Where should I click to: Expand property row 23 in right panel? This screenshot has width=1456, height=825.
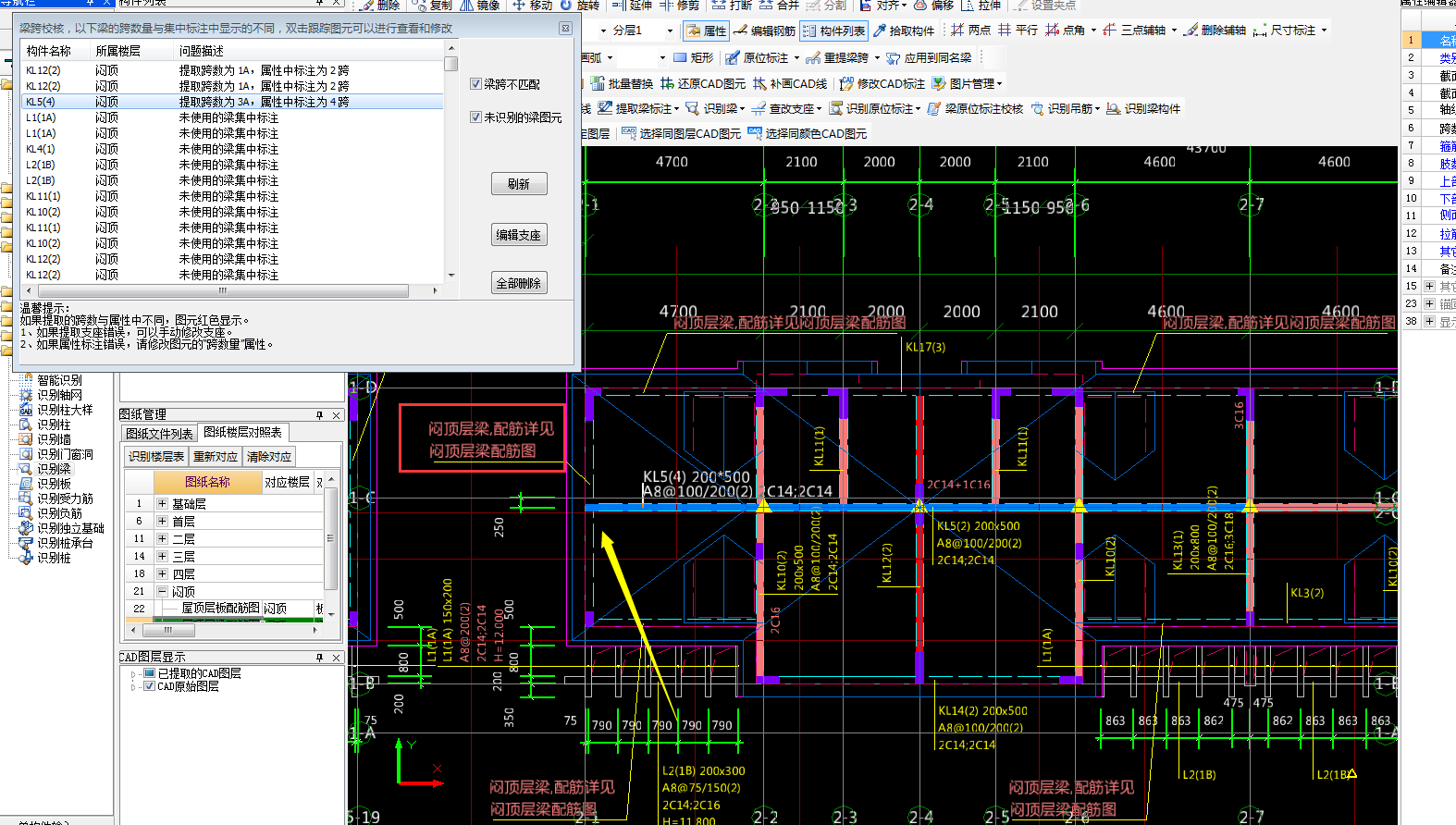point(1429,303)
